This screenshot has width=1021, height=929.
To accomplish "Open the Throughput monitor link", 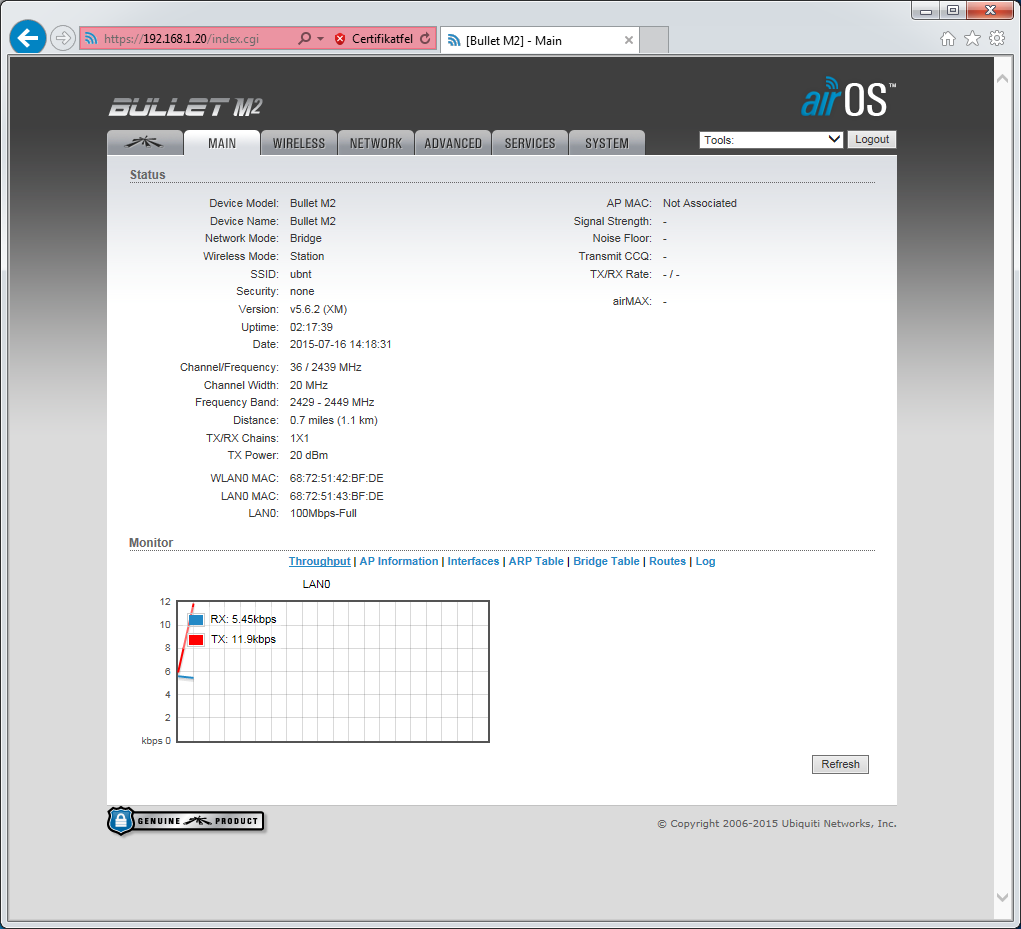I will [319, 561].
